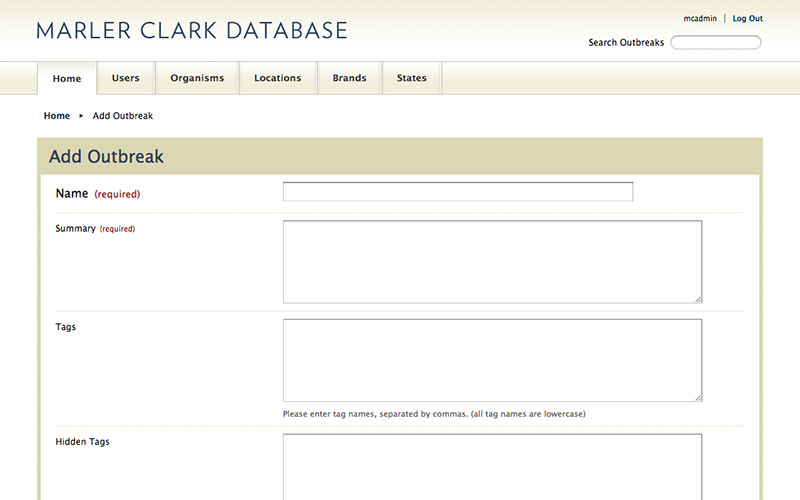The width and height of the screenshot is (800, 500).
Task: Click inside the Tags text area
Action: point(492,360)
